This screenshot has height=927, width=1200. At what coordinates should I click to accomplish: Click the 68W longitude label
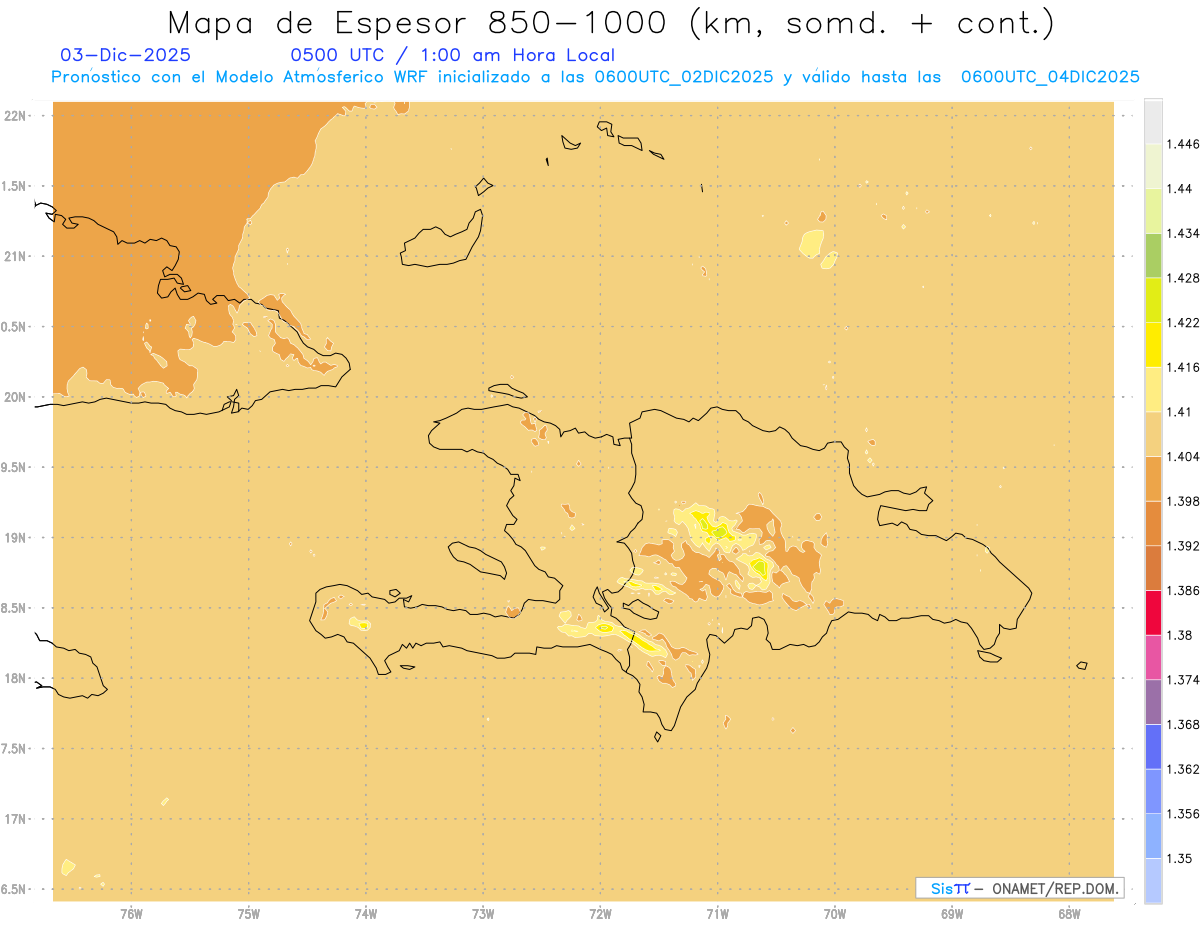pyautogui.click(x=1069, y=914)
